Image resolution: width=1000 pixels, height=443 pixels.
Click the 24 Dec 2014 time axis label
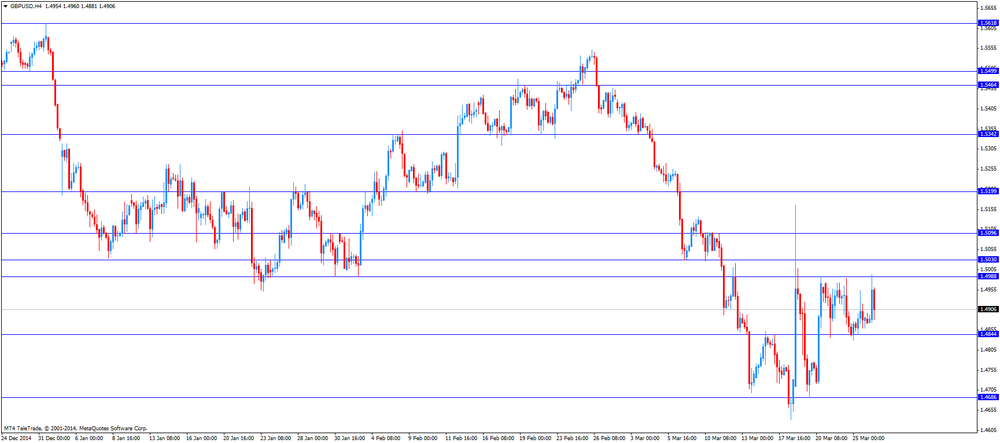(15, 439)
